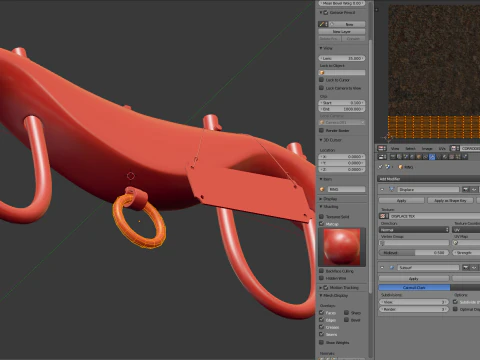
Task: Open the Select menu in UV editor
Action: point(410,148)
